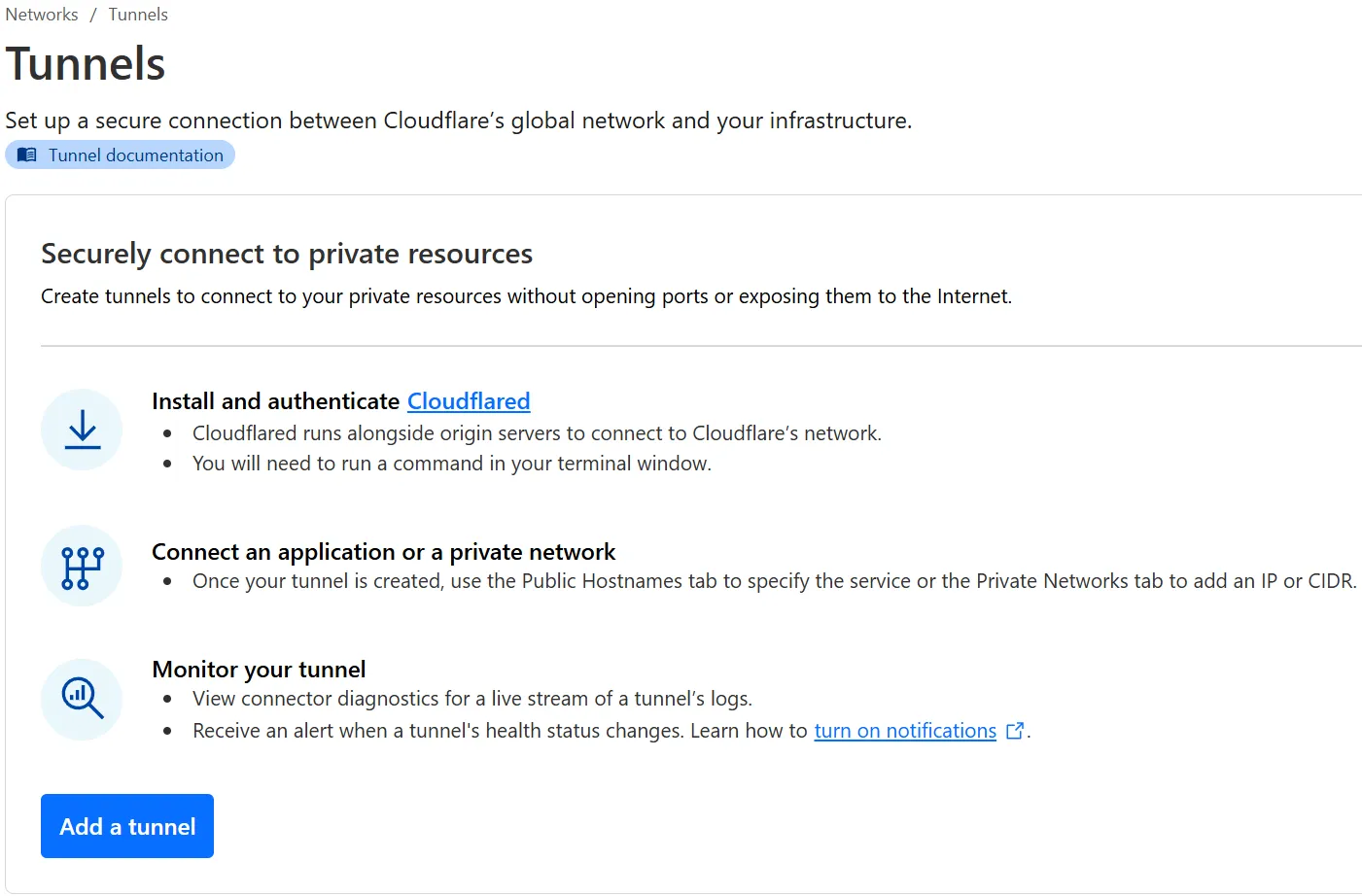
Task: Select the network nodes icon for connecting applications
Action: point(82,565)
